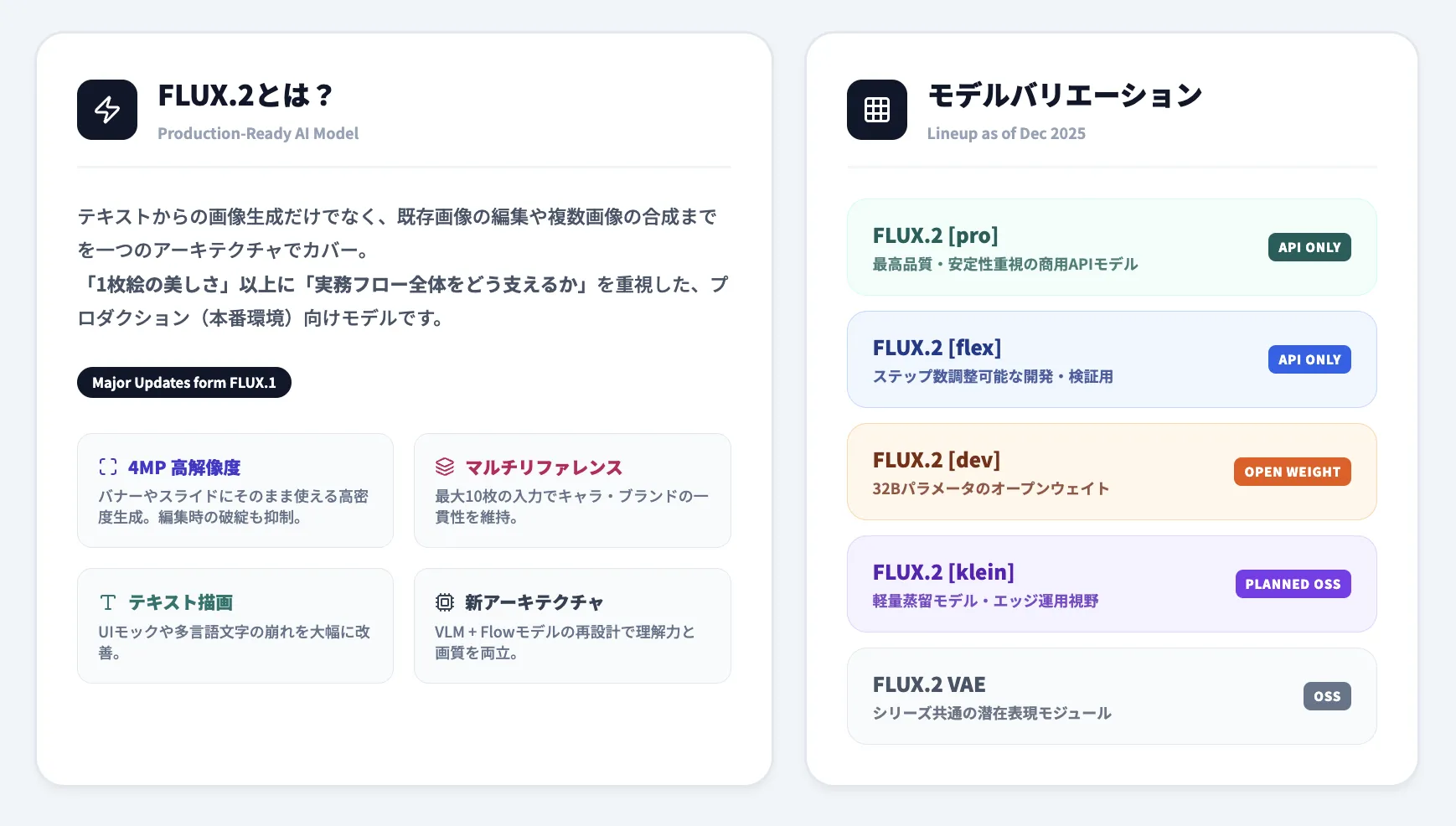The width and height of the screenshot is (1456, 826).
Task: Toggle the API ONLY badge on FLUX.2 [pro]
Action: pos(1309,247)
